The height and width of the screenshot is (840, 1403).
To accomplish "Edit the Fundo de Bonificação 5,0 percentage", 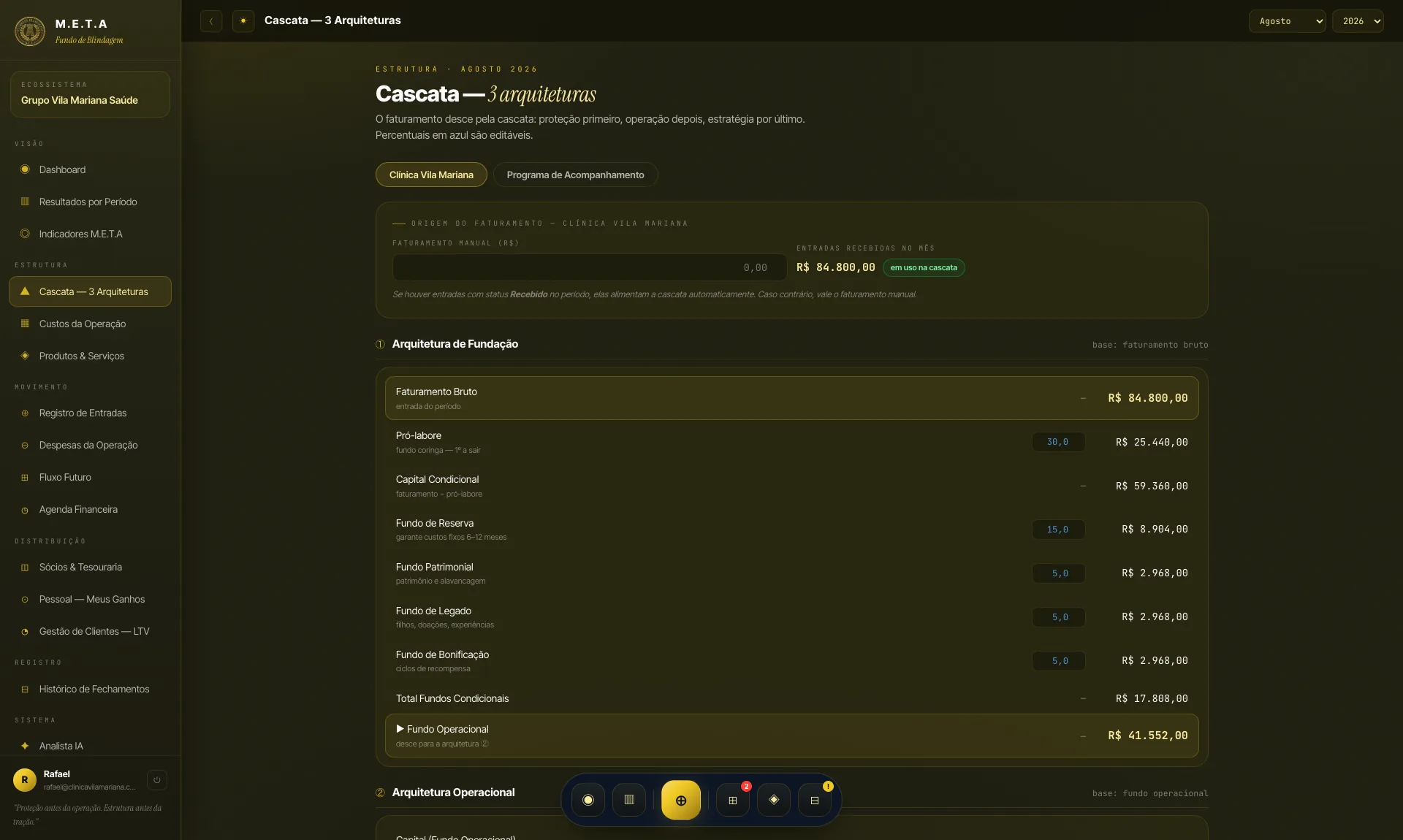I will click(x=1058, y=661).
